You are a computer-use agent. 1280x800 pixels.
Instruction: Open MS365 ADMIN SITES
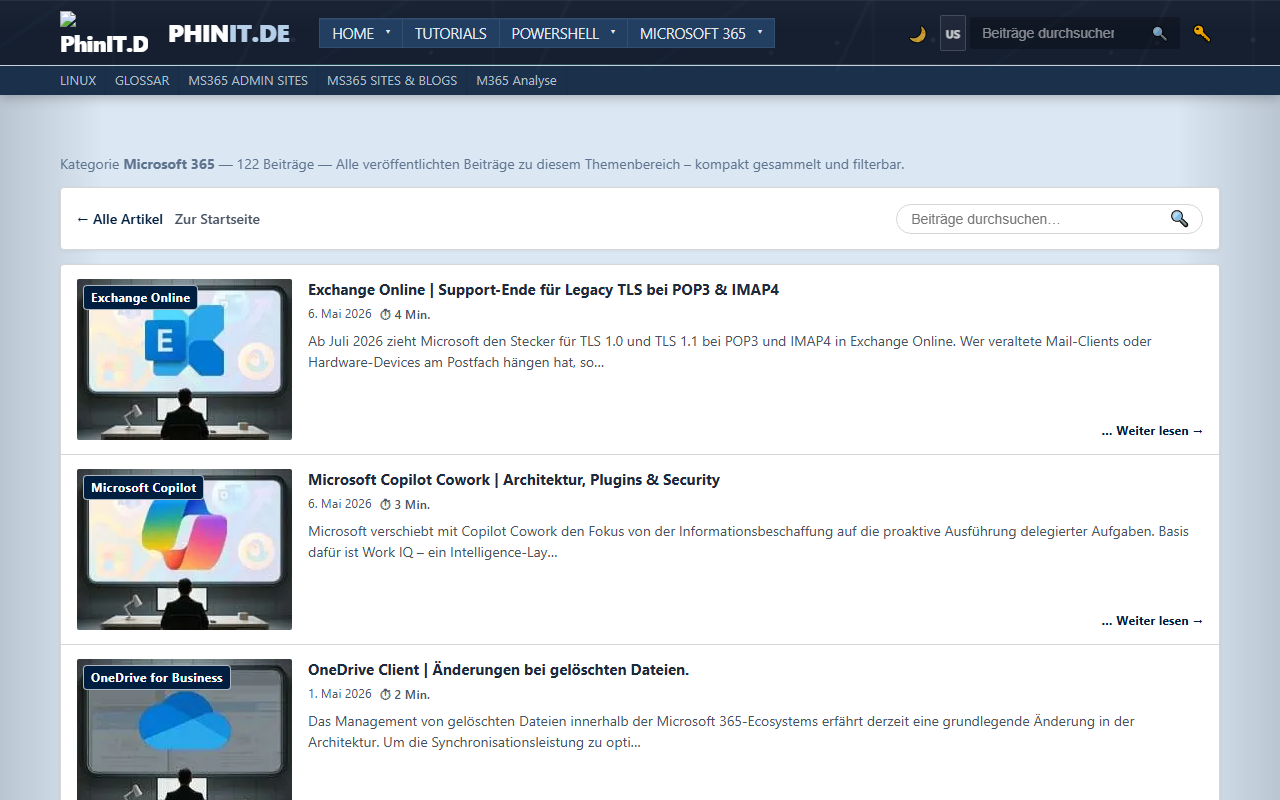coord(248,80)
